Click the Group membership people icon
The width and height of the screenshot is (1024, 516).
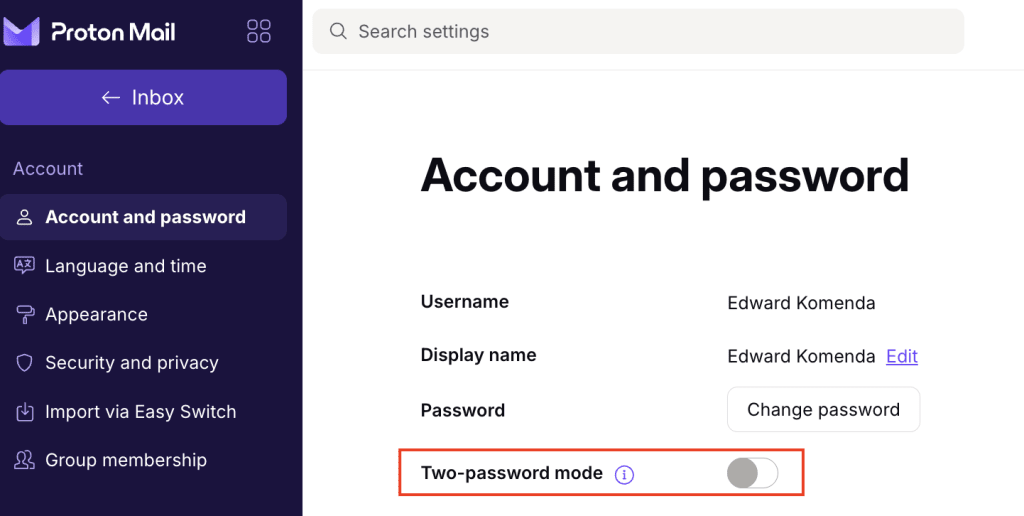pos(24,460)
